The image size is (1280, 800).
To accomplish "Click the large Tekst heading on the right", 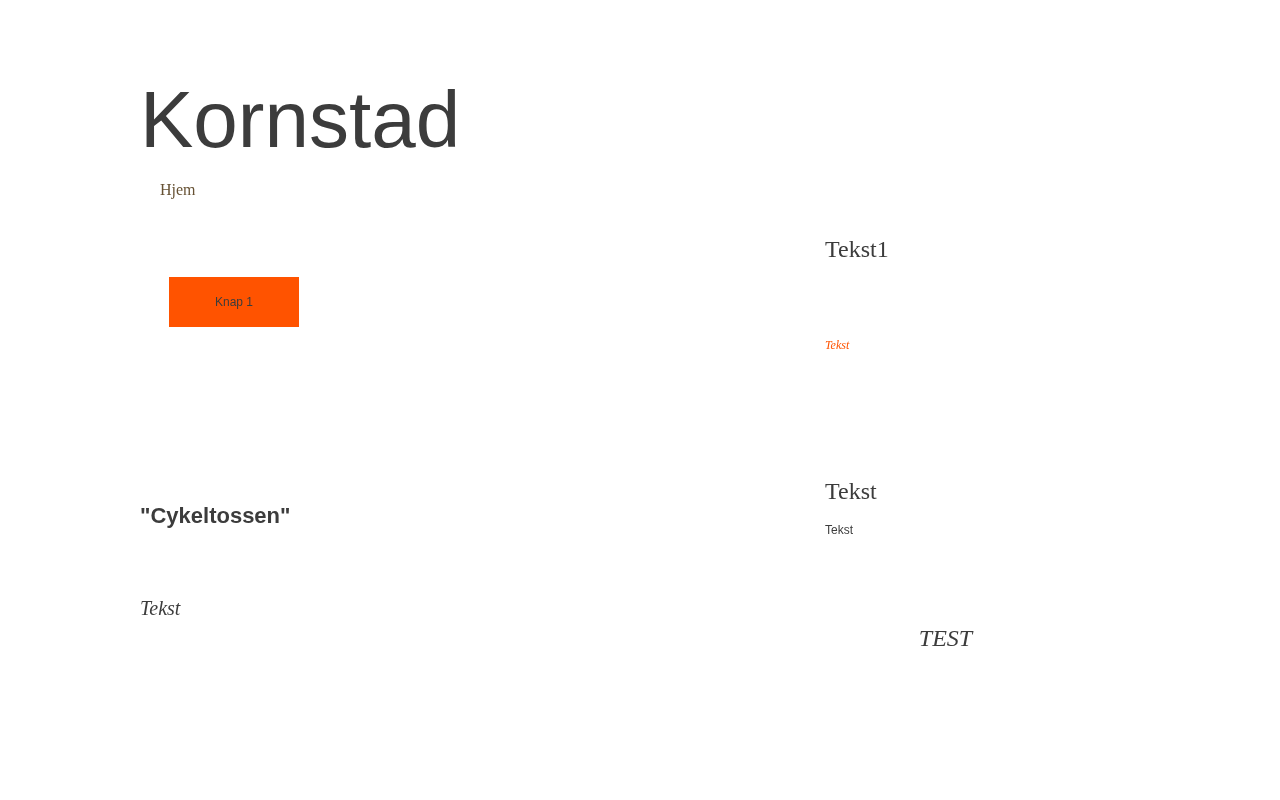I will (850, 492).
